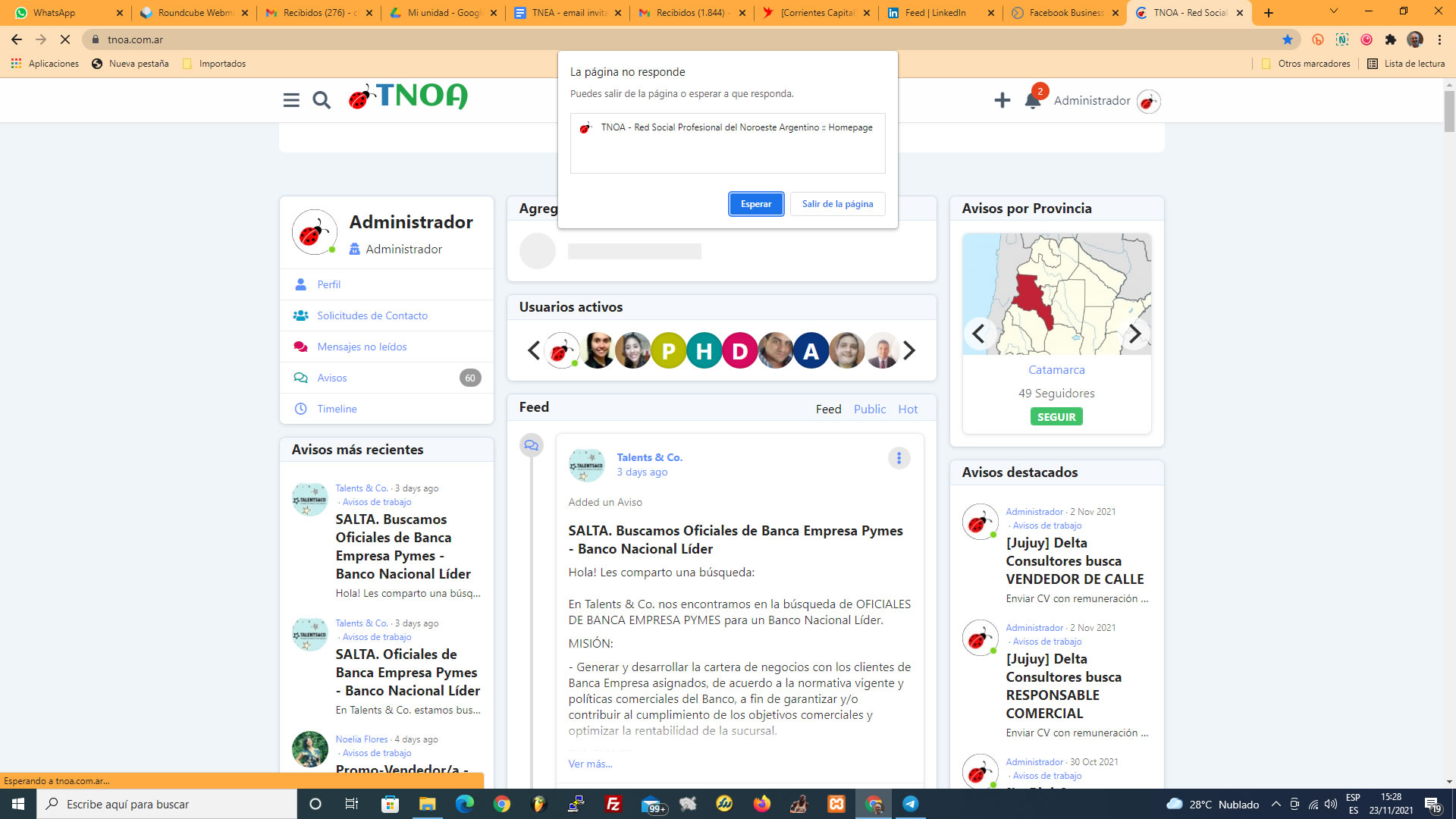Click the search magnifier icon

pos(322,100)
